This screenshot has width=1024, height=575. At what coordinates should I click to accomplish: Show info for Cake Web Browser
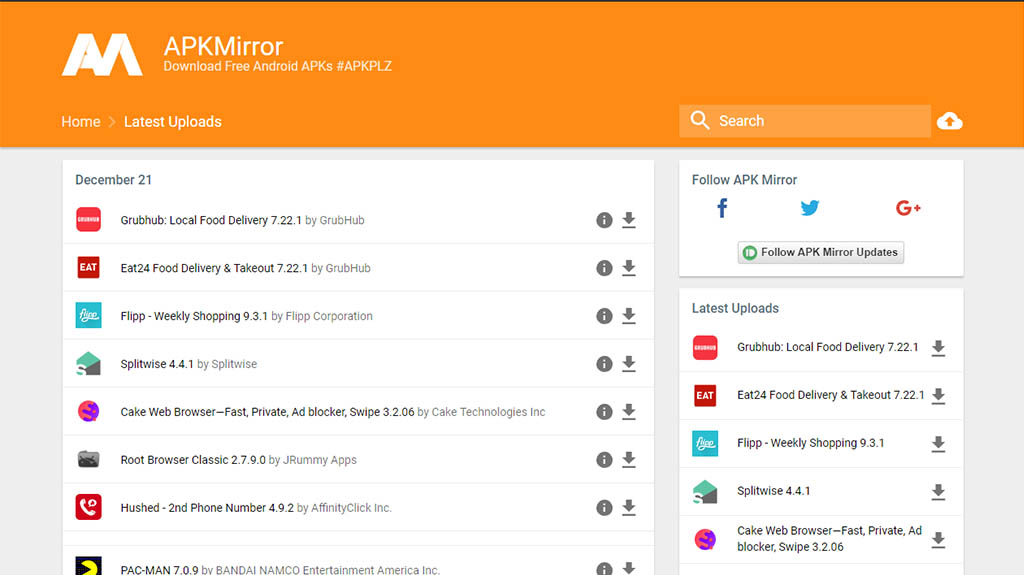(604, 412)
